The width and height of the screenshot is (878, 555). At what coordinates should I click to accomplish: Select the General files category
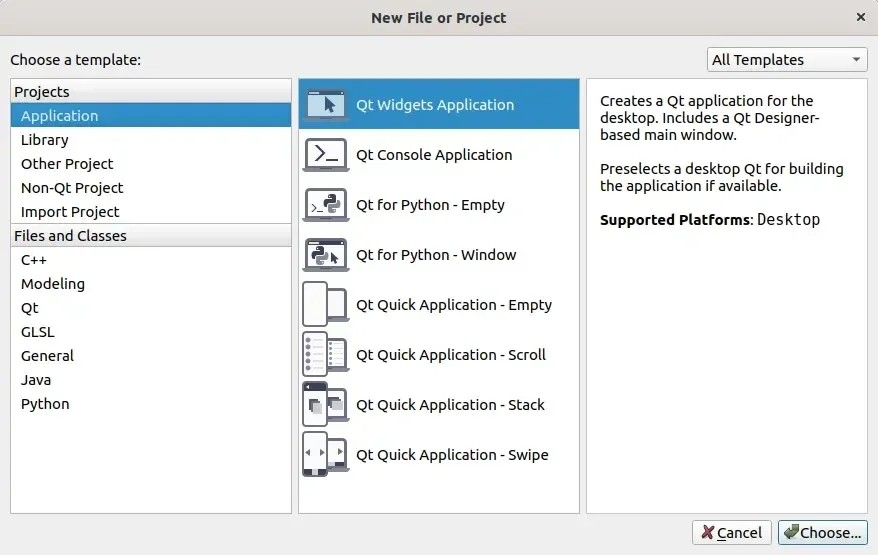pos(151,356)
